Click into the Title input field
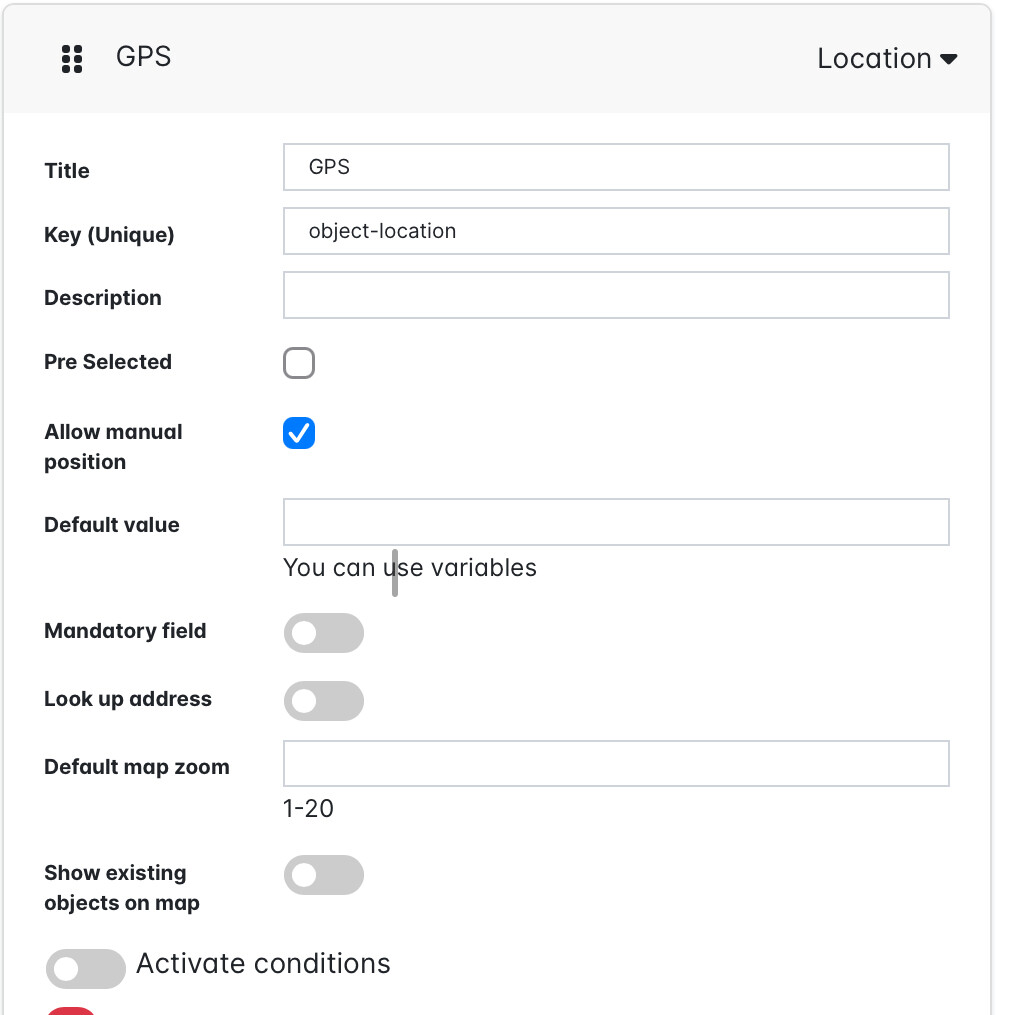 point(616,167)
